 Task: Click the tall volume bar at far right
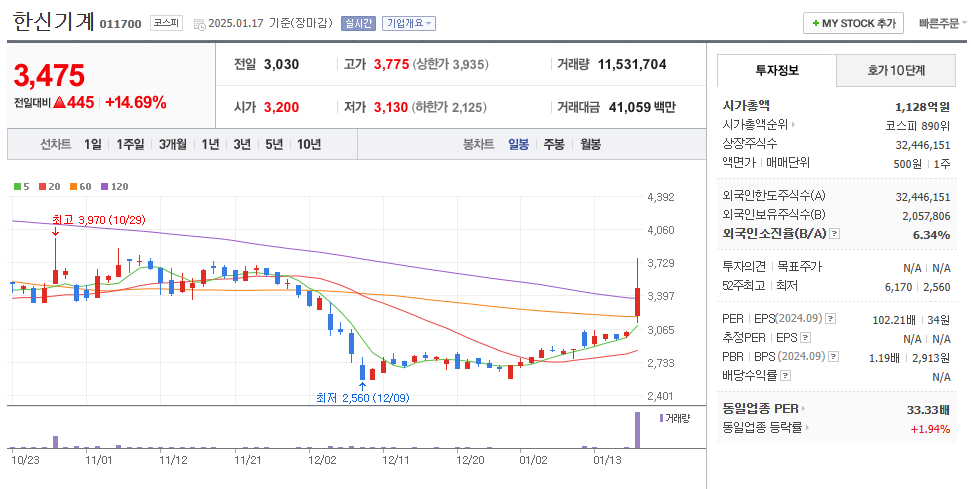click(636, 430)
